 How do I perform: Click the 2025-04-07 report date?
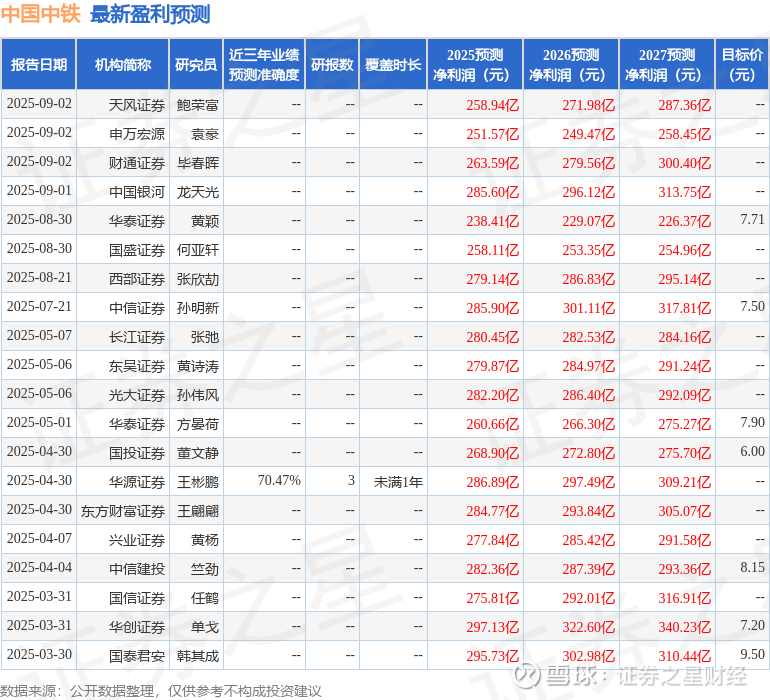coord(39,538)
